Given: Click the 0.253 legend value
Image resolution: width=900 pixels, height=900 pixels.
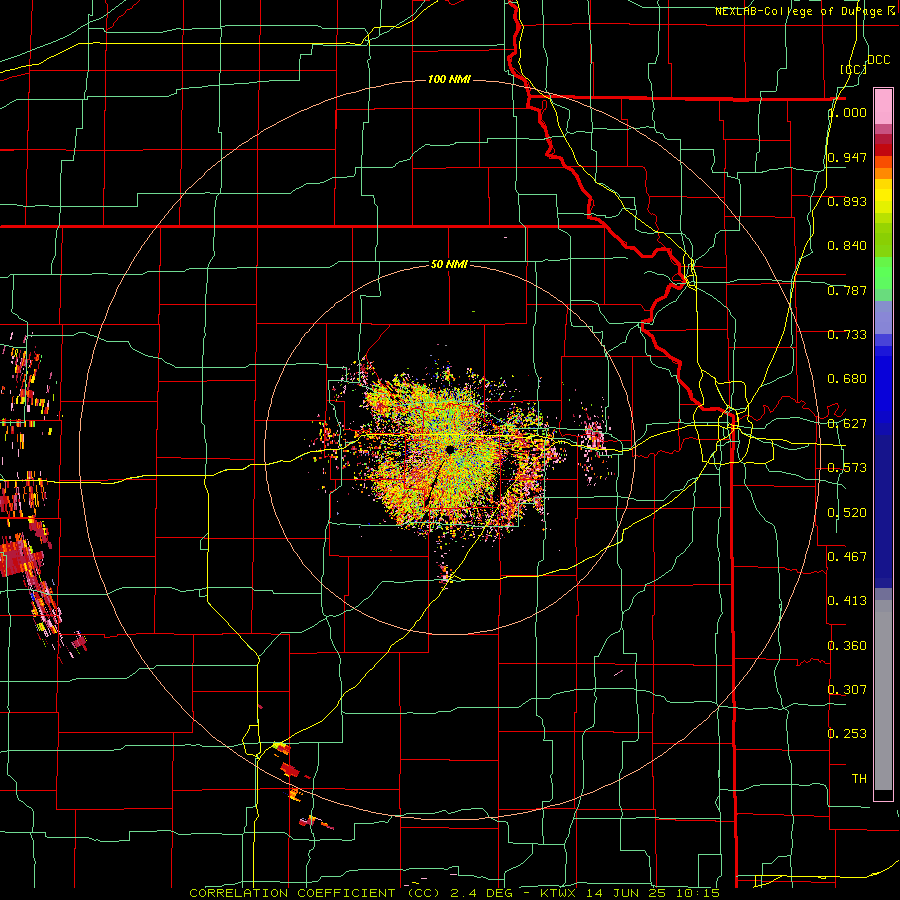Looking at the screenshot, I should pyautogui.click(x=847, y=734).
